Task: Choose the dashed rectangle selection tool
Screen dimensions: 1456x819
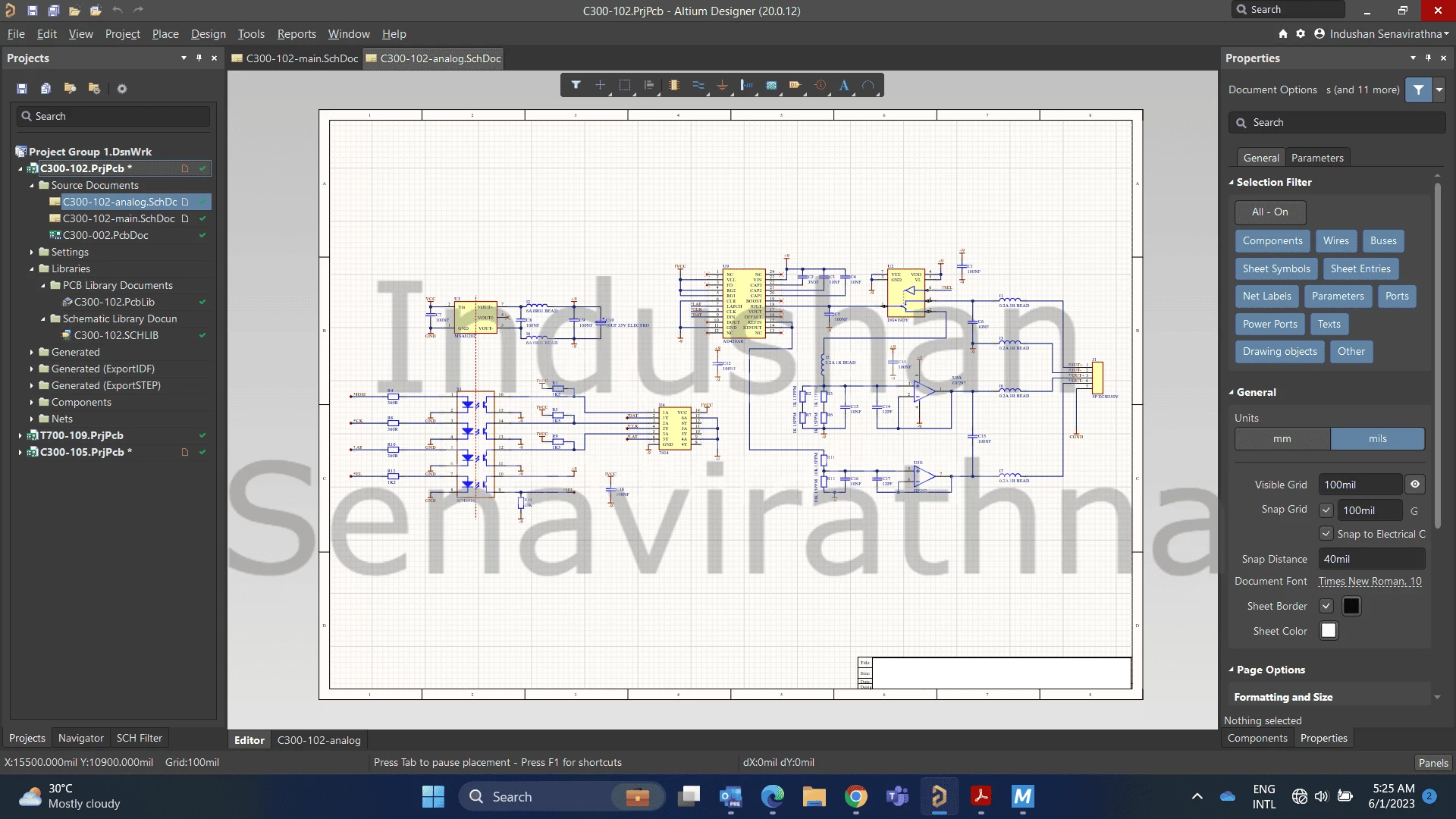Action: (x=625, y=85)
